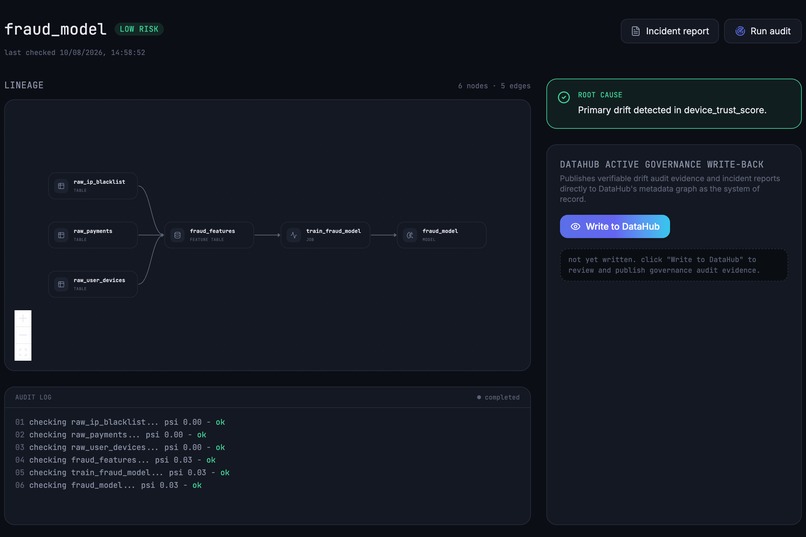806x537 pixels.
Task: Click the last checked timestamp
Action: click(x=75, y=52)
